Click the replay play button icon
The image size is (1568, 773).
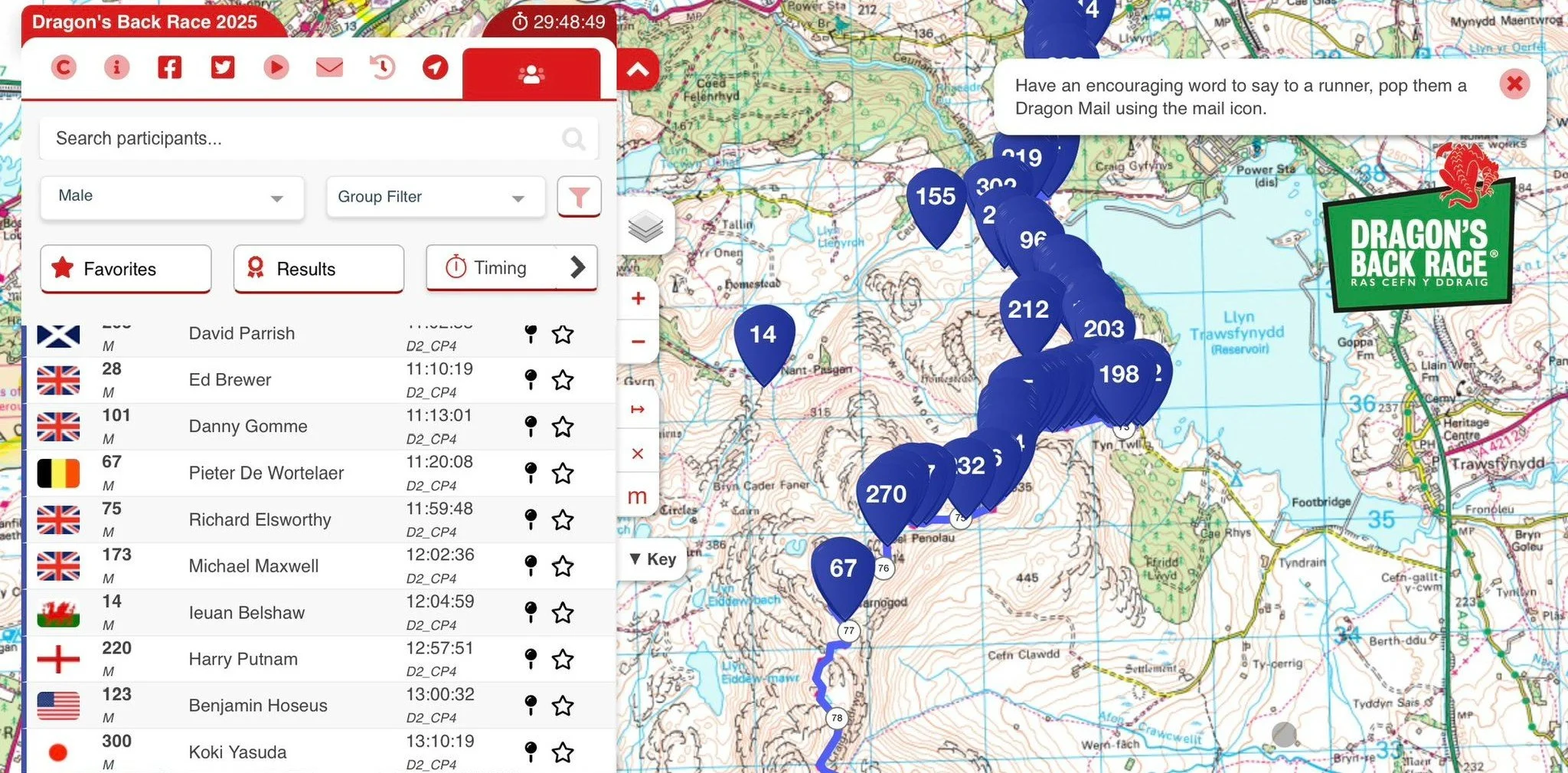pyautogui.click(x=276, y=67)
